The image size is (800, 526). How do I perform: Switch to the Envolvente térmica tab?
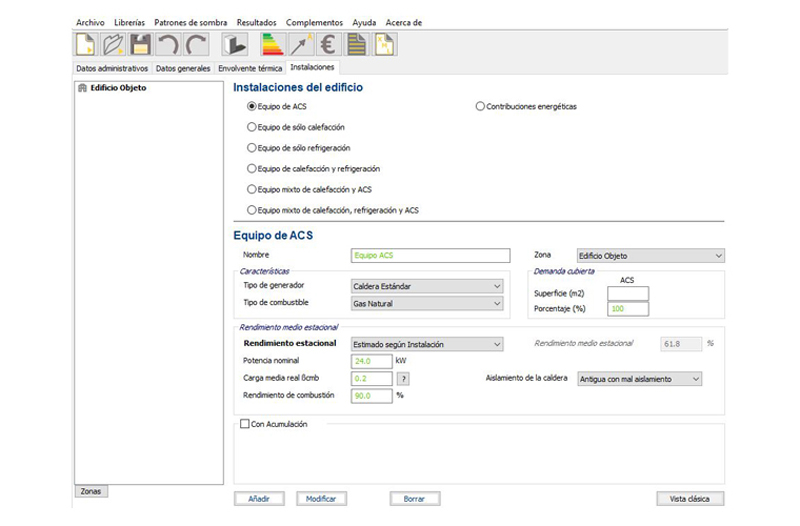coord(250,68)
